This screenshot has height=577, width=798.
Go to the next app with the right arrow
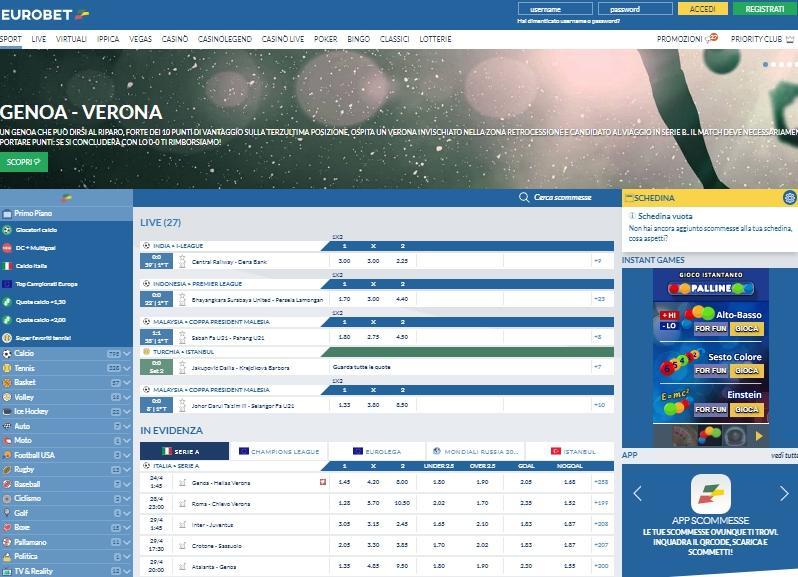pos(784,493)
